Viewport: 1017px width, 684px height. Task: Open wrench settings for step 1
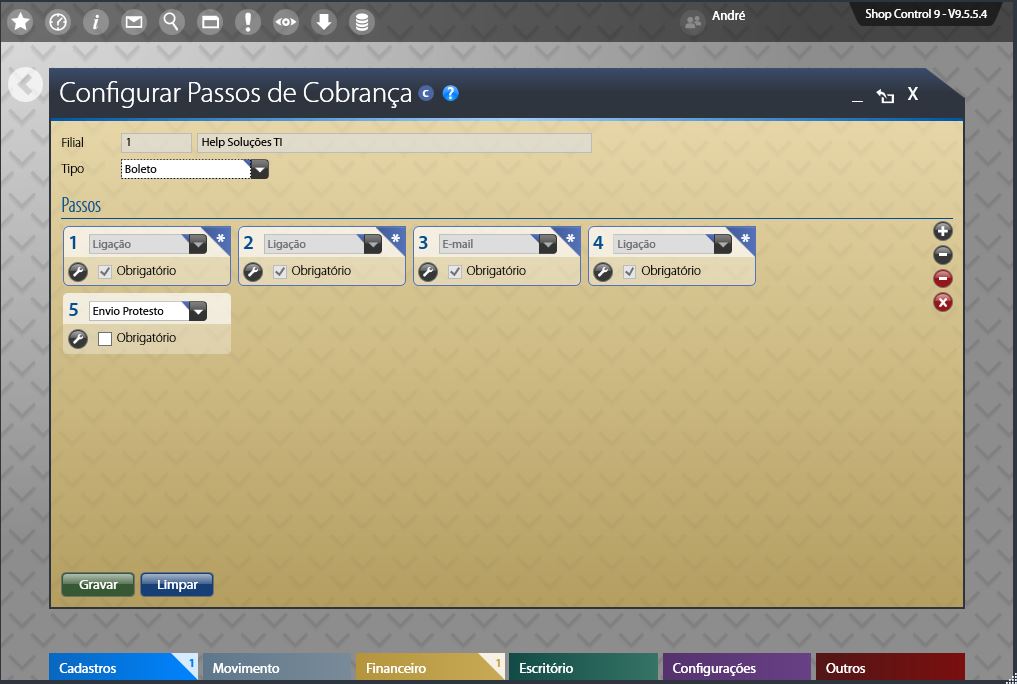click(x=78, y=272)
